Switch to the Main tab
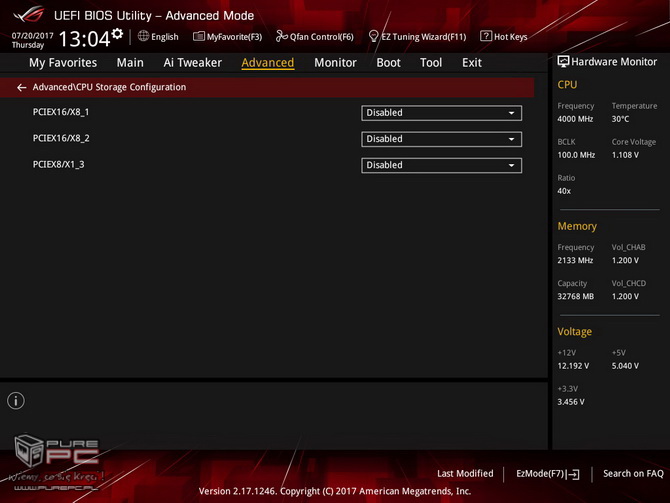 130,63
